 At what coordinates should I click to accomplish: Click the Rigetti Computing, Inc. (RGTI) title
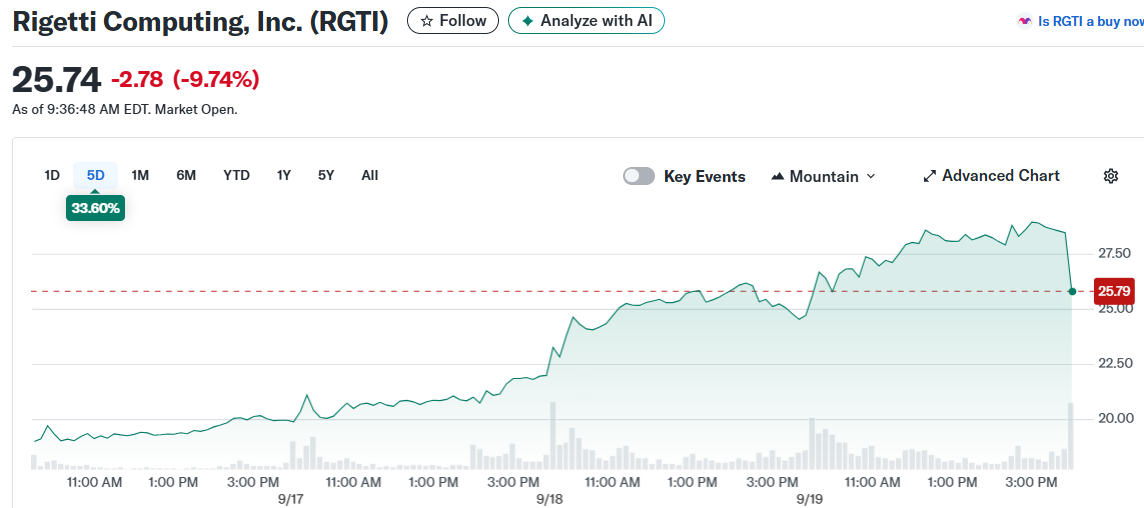click(201, 21)
